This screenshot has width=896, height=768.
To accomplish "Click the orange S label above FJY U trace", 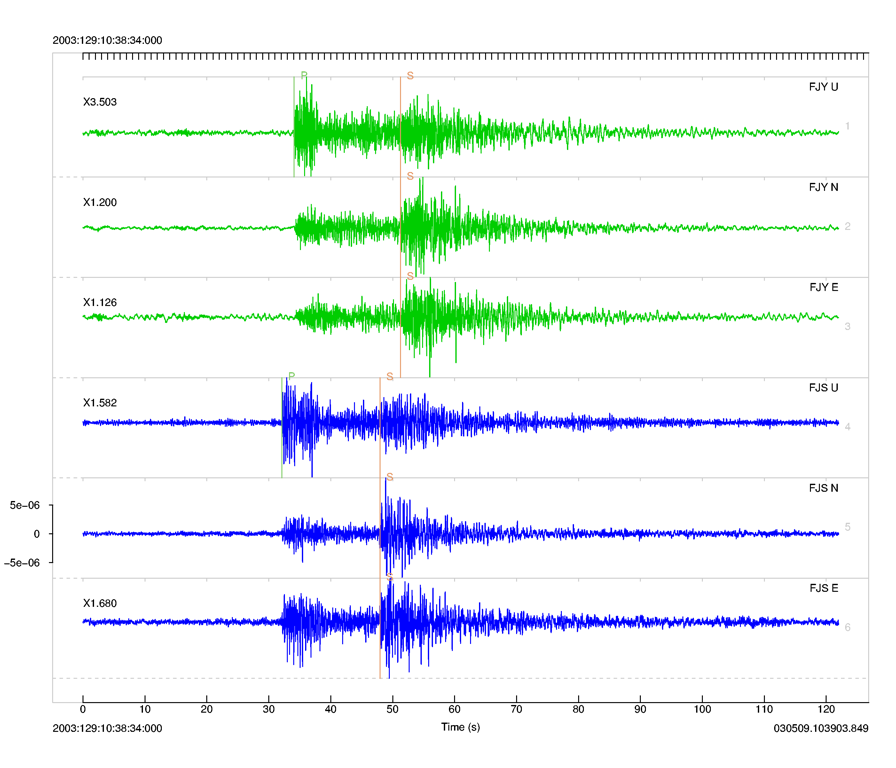I will [410, 76].
